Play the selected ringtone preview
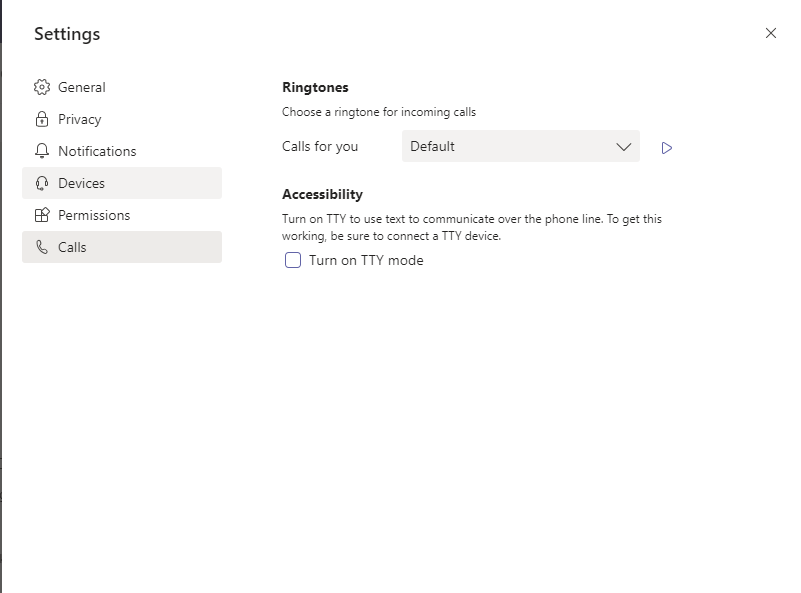 [667, 147]
